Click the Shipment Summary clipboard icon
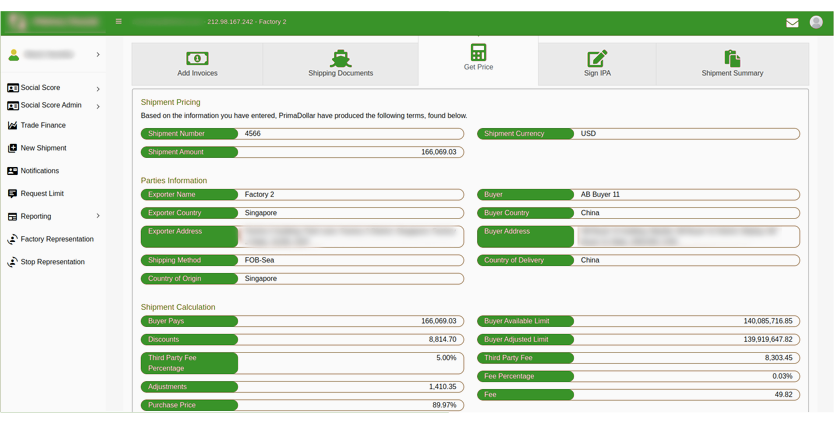Screen dimensions: 834x423 tap(732, 59)
